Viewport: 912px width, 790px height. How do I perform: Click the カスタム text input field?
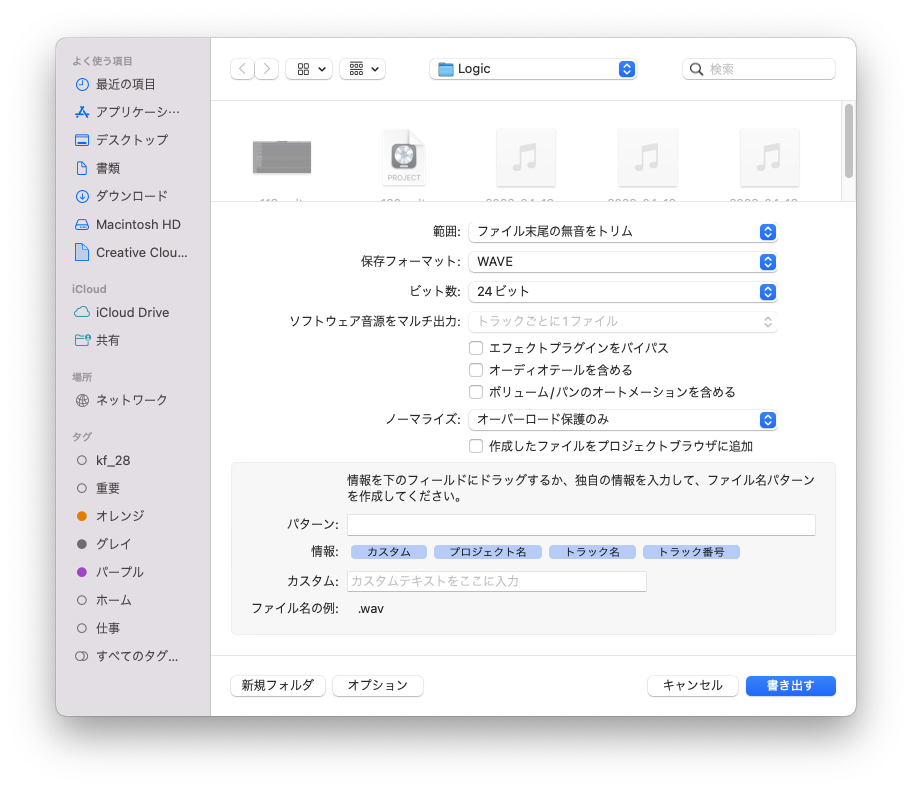tap(496, 581)
